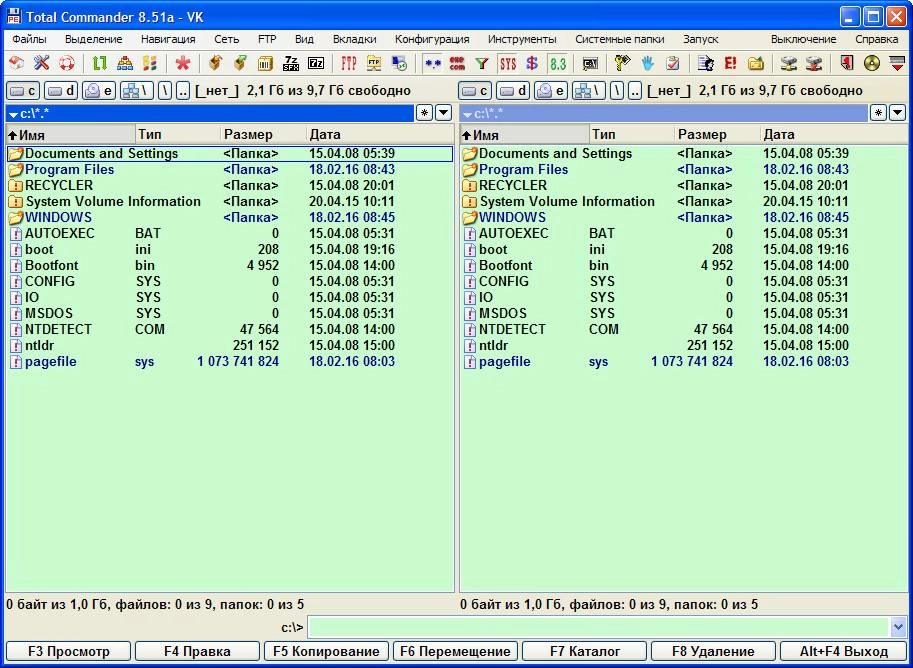Open the Справка menu

876,39
